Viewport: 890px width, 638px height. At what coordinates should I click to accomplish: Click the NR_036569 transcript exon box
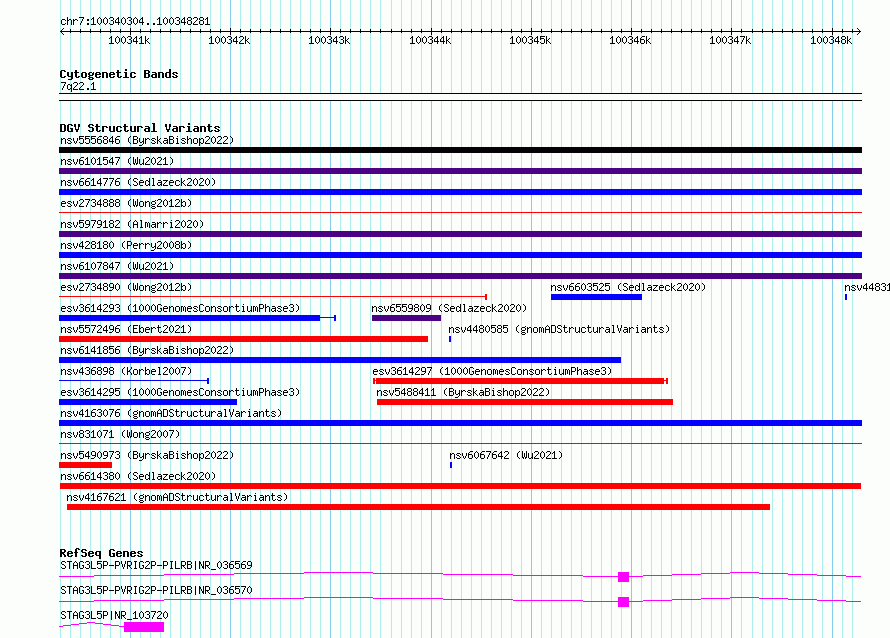coord(623,577)
